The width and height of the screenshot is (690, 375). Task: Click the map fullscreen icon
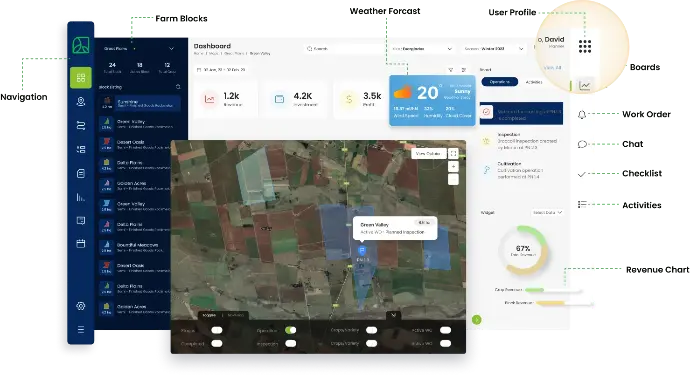tap(453, 154)
